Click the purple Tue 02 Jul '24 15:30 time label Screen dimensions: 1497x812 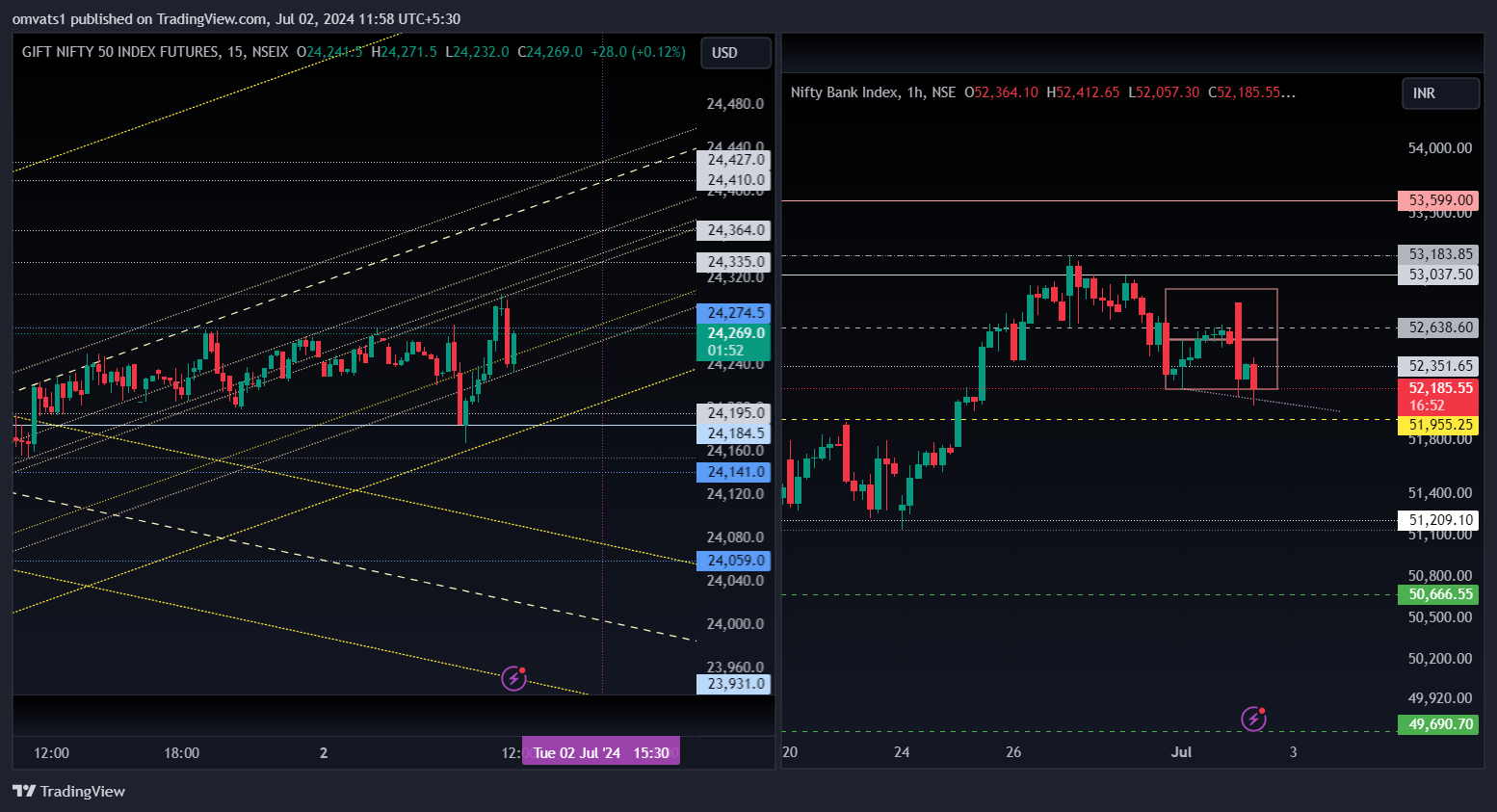pos(601,752)
